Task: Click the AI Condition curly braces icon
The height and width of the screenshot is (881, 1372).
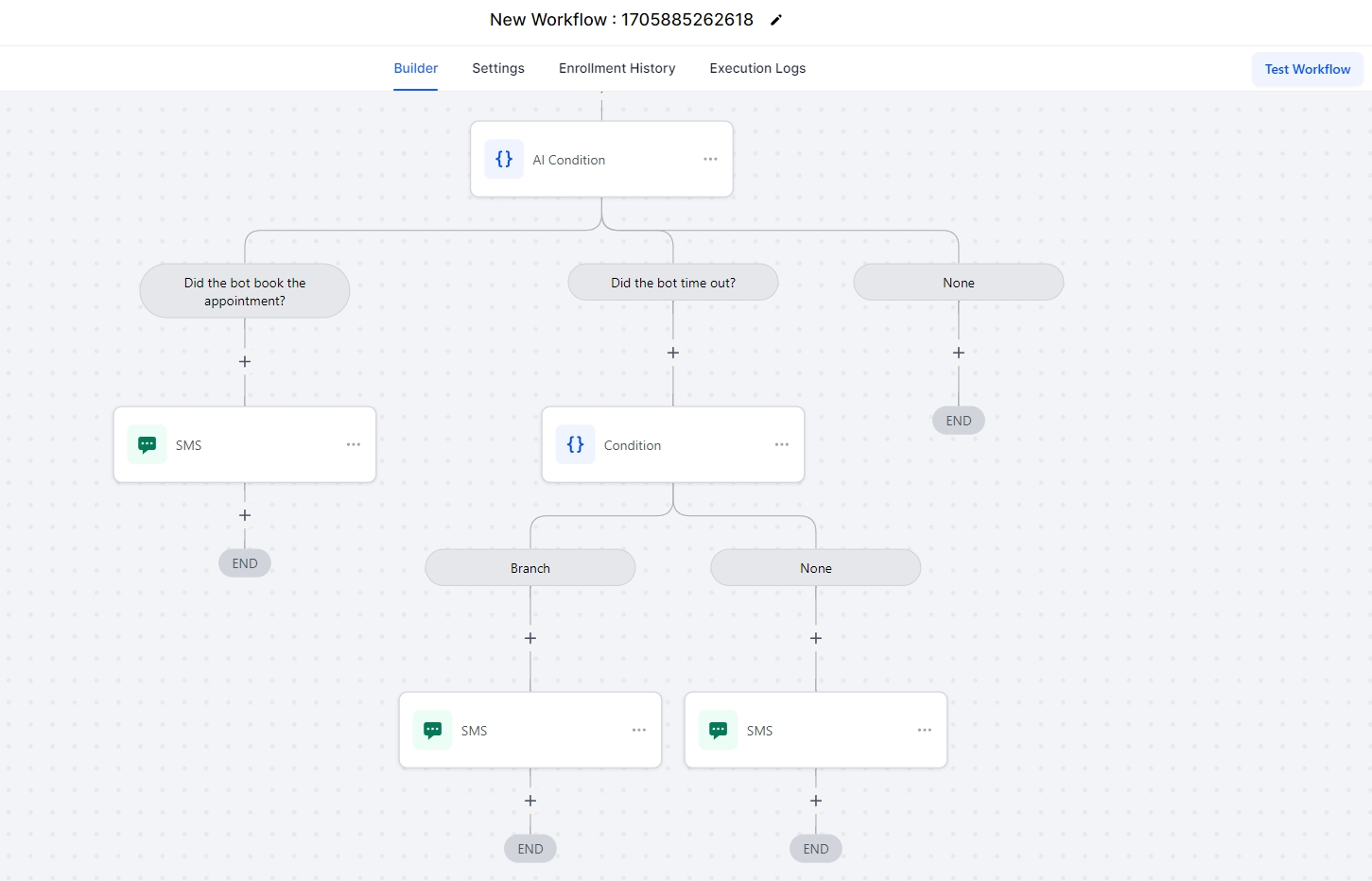Action: 504,160
